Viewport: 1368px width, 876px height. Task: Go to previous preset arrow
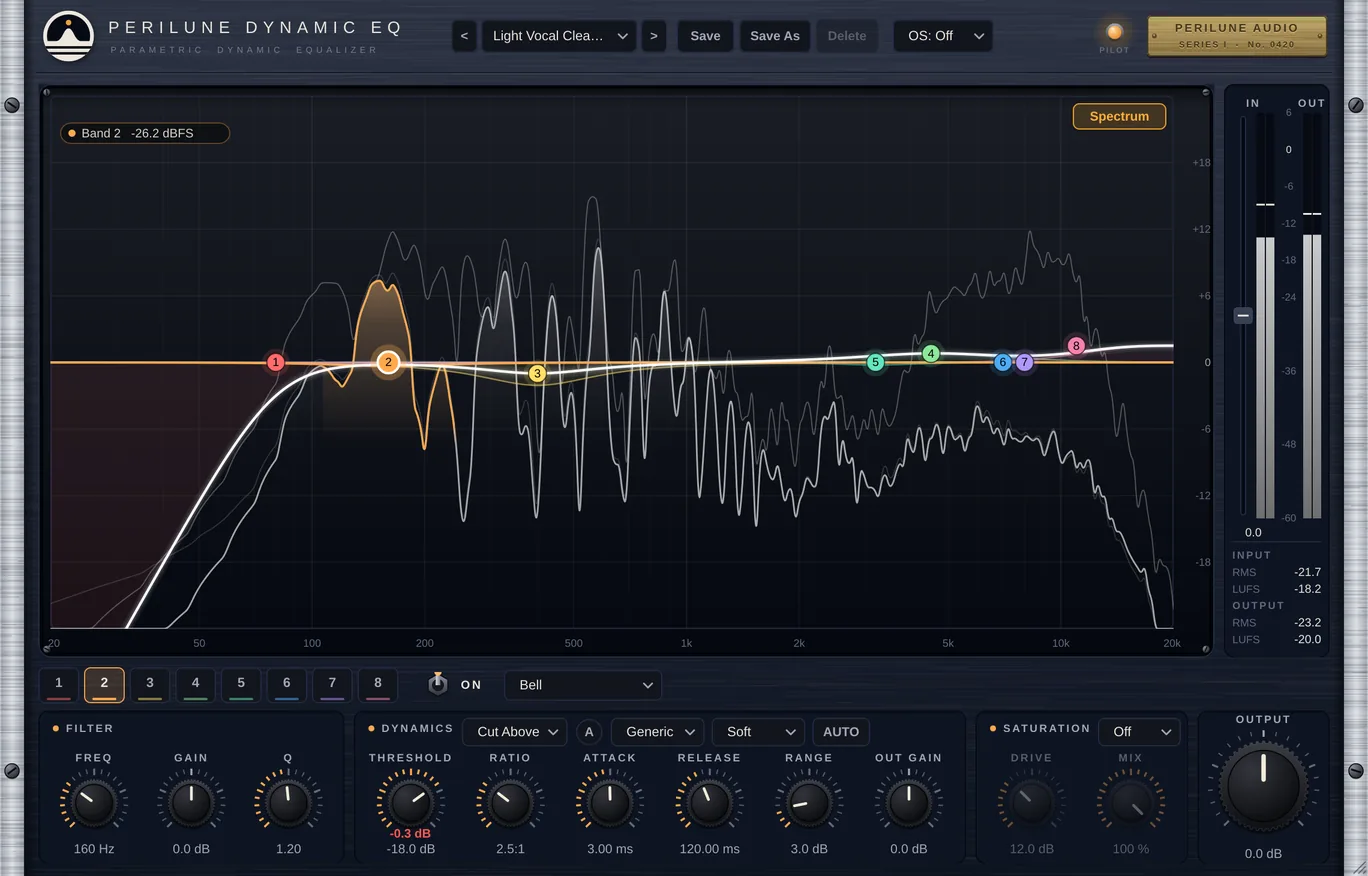click(x=463, y=36)
